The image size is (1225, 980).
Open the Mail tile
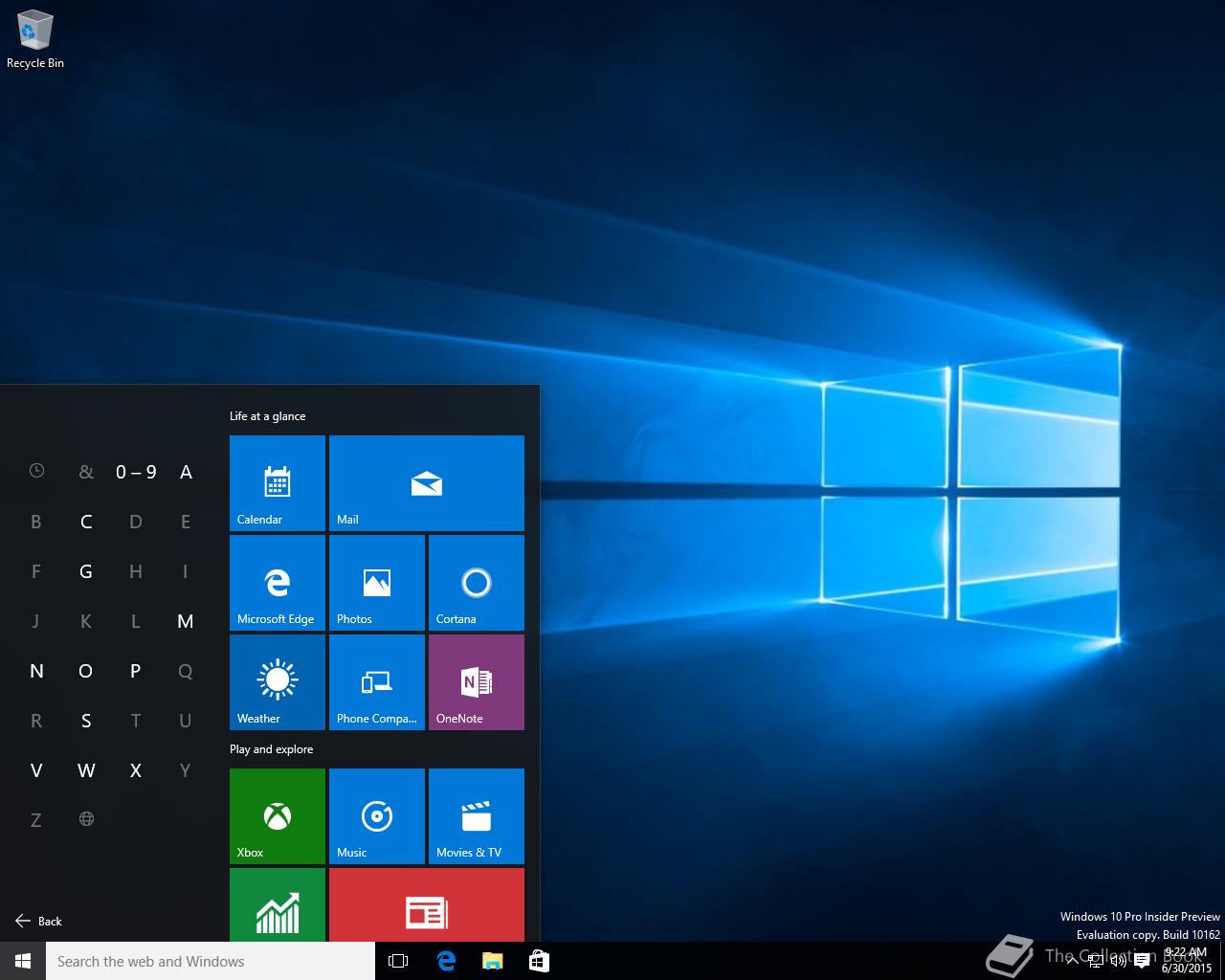click(427, 483)
